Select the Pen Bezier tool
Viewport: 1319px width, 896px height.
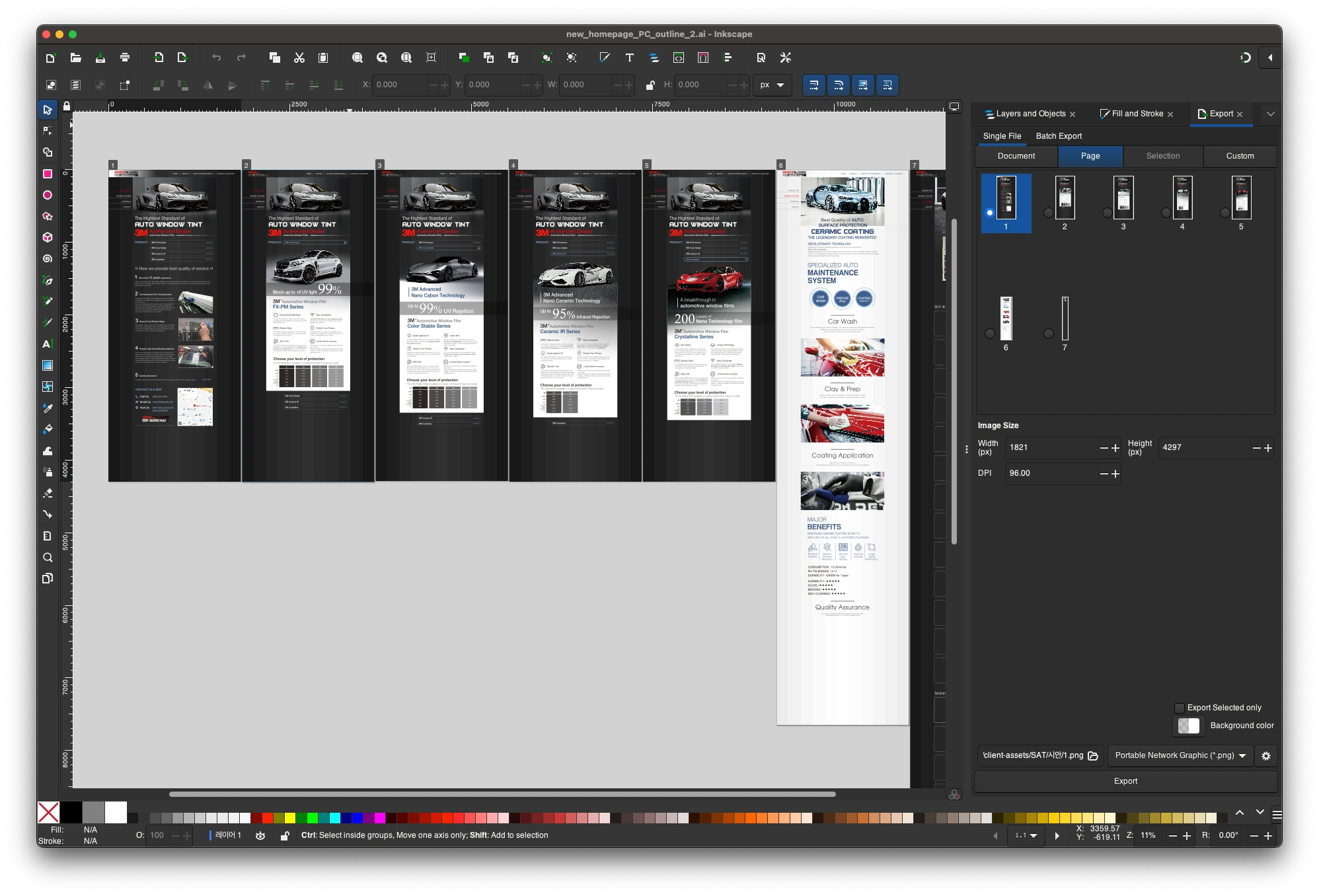48,280
